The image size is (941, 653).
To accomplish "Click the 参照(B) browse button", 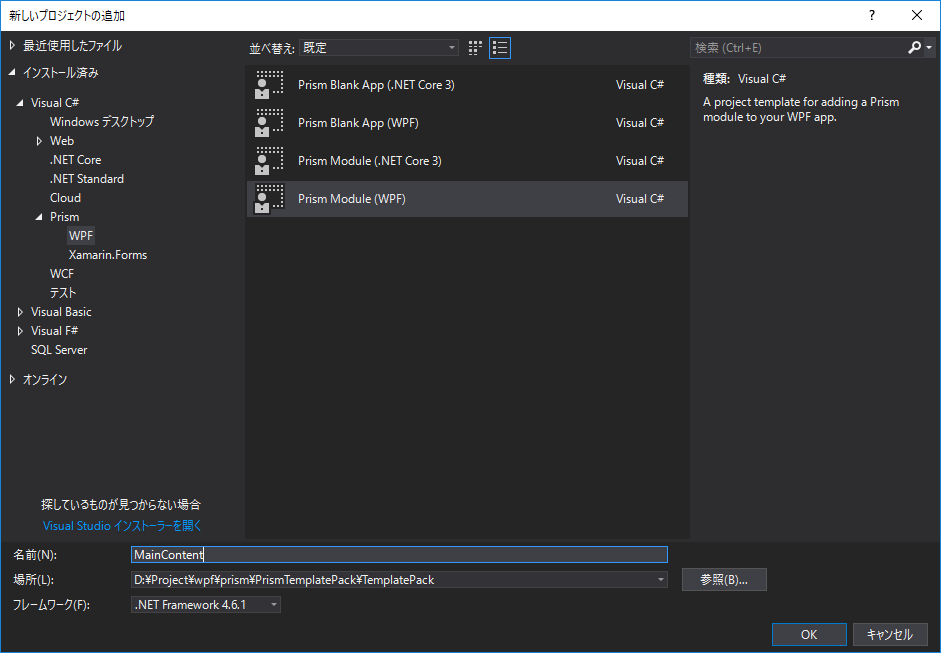I will click(x=723, y=579).
